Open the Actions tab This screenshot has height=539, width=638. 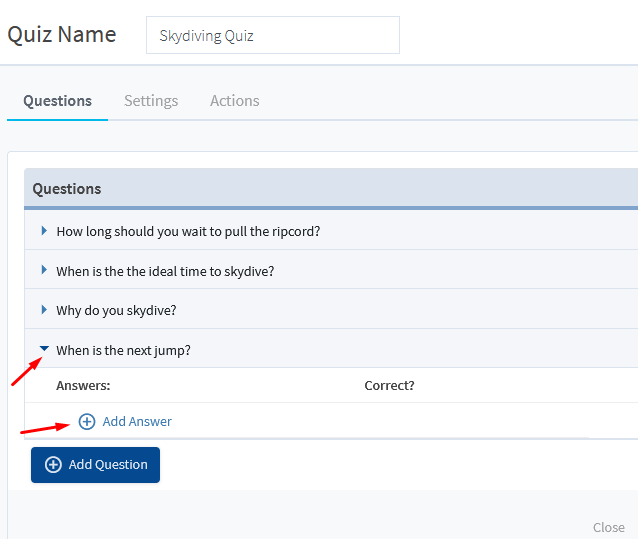click(x=234, y=101)
